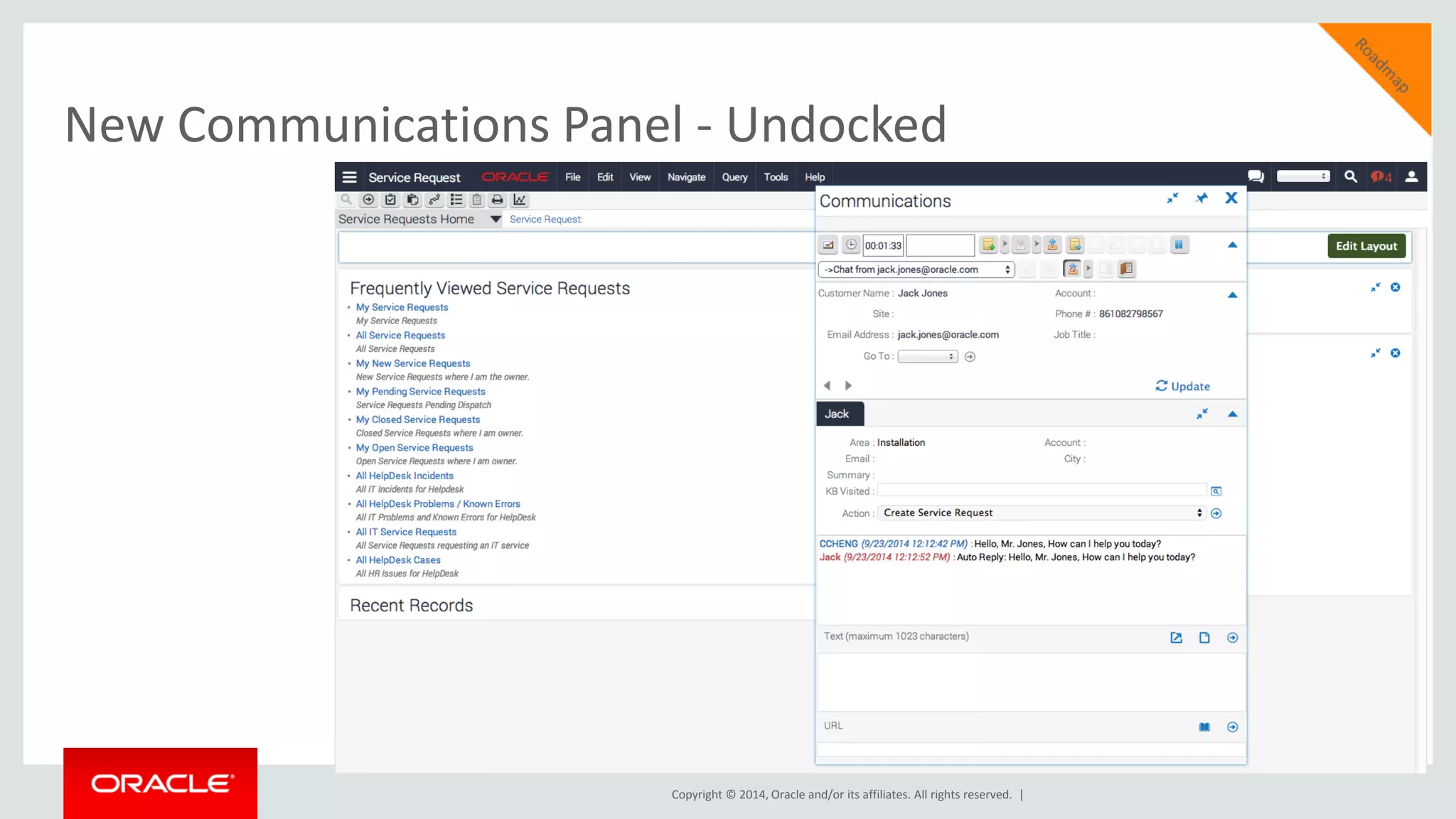1456x819 pixels.
Task: Click the logout door icon
Action: [x=1126, y=269]
